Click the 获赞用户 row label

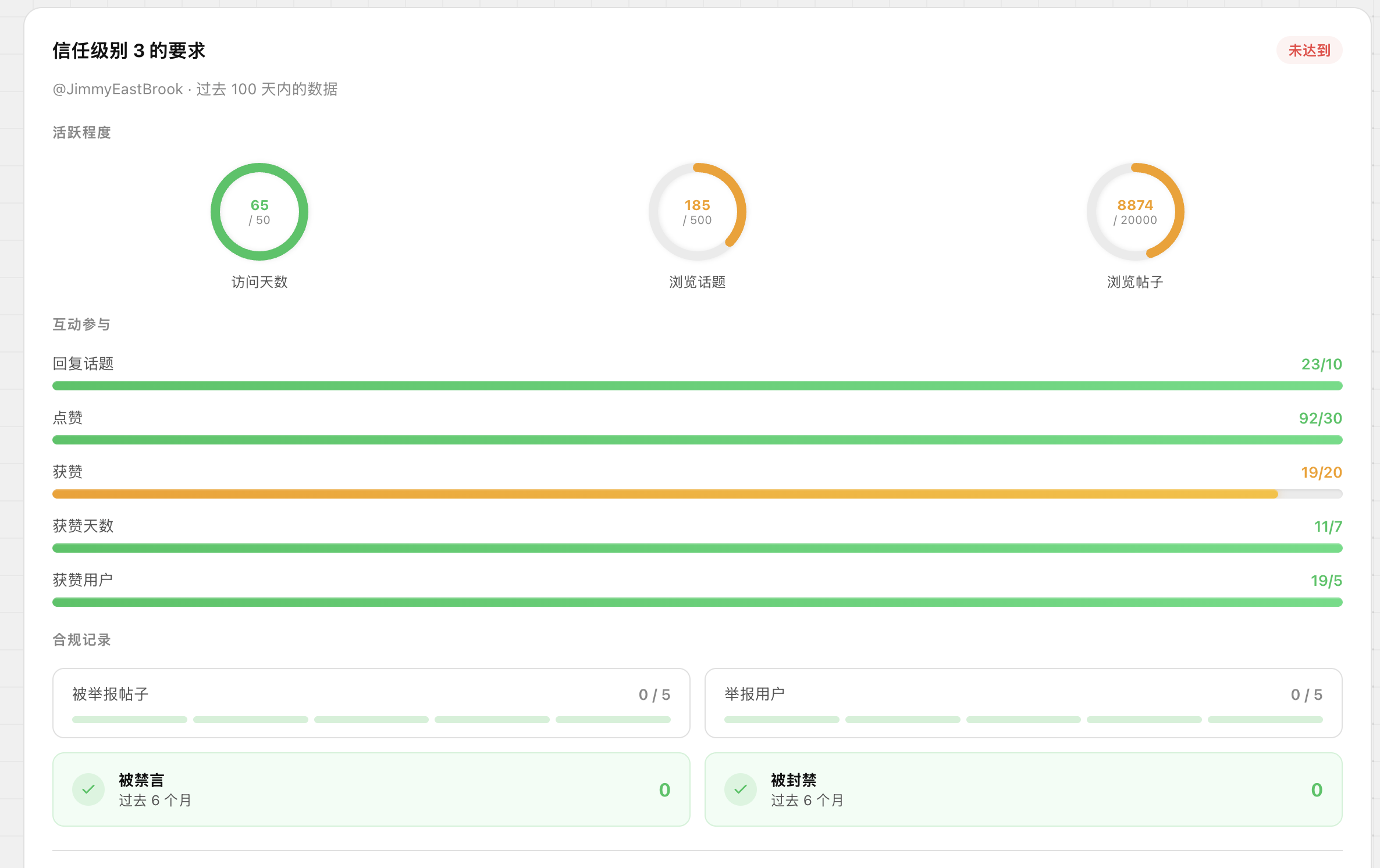83,580
